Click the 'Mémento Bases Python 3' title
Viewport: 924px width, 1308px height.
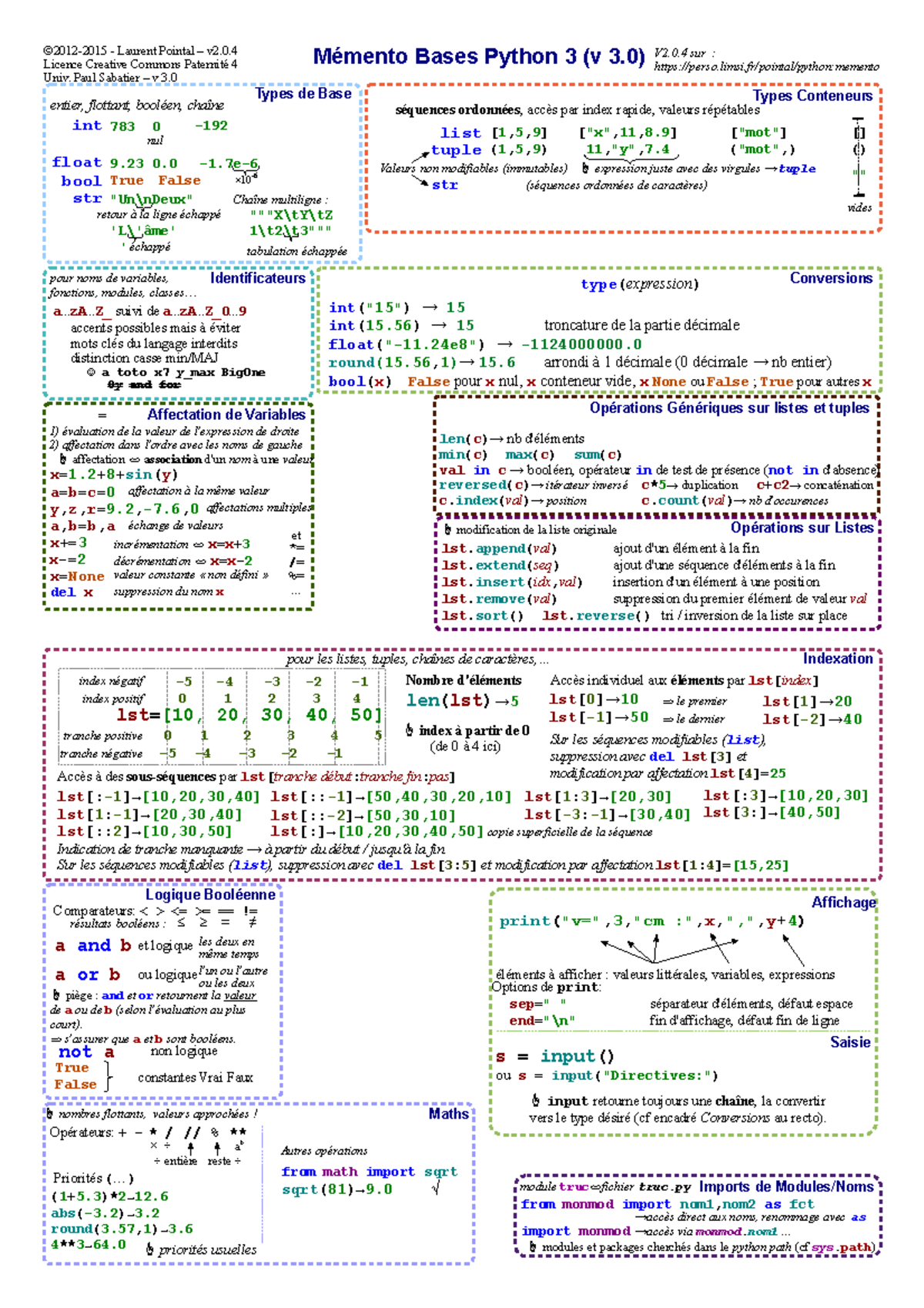[478, 57]
